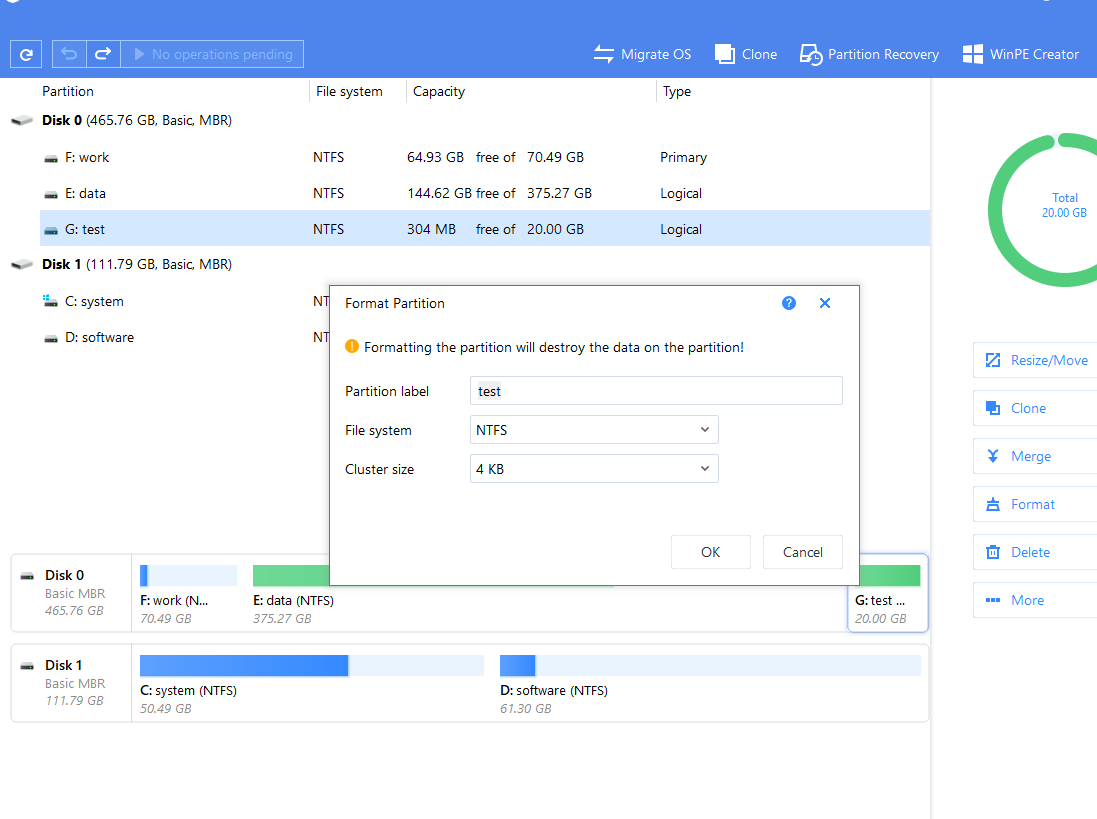Click Cancel in Format Partition dialog
Image resolution: width=1097 pixels, height=819 pixels.
click(802, 552)
